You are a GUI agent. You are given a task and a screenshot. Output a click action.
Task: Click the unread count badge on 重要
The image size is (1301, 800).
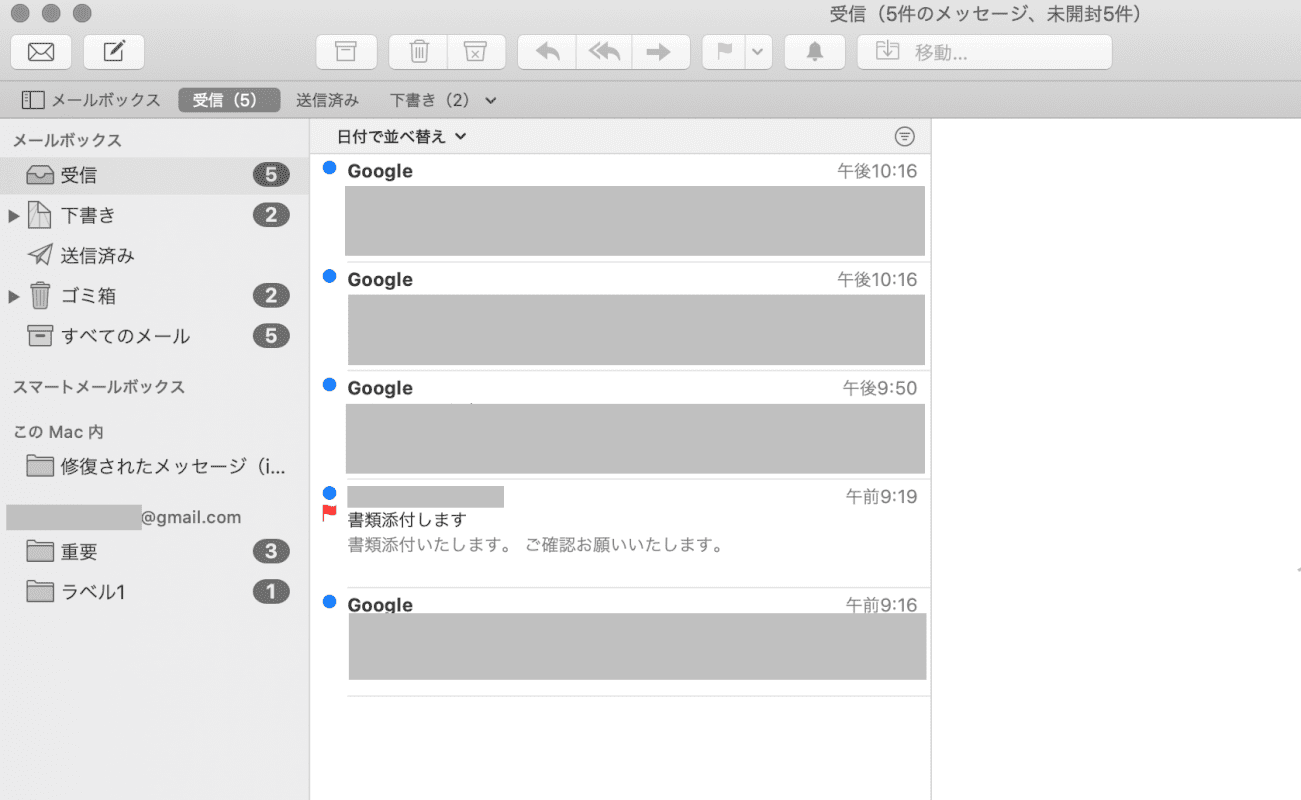click(x=271, y=551)
